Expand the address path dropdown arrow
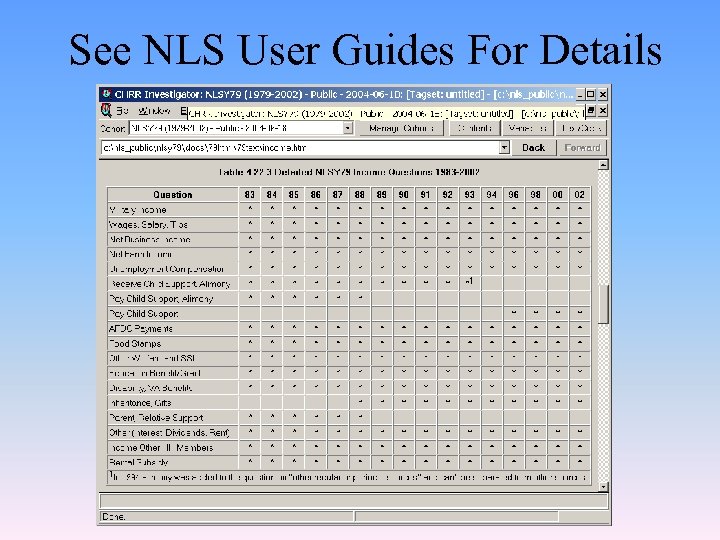Viewport: 720px width, 540px height. [x=504, y=148]
